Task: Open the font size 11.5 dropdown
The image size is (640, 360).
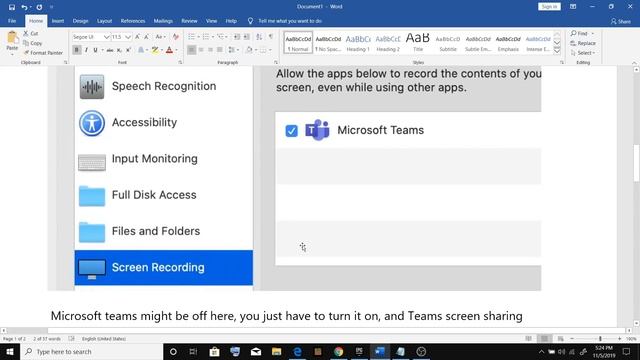Action: [128, 37]
